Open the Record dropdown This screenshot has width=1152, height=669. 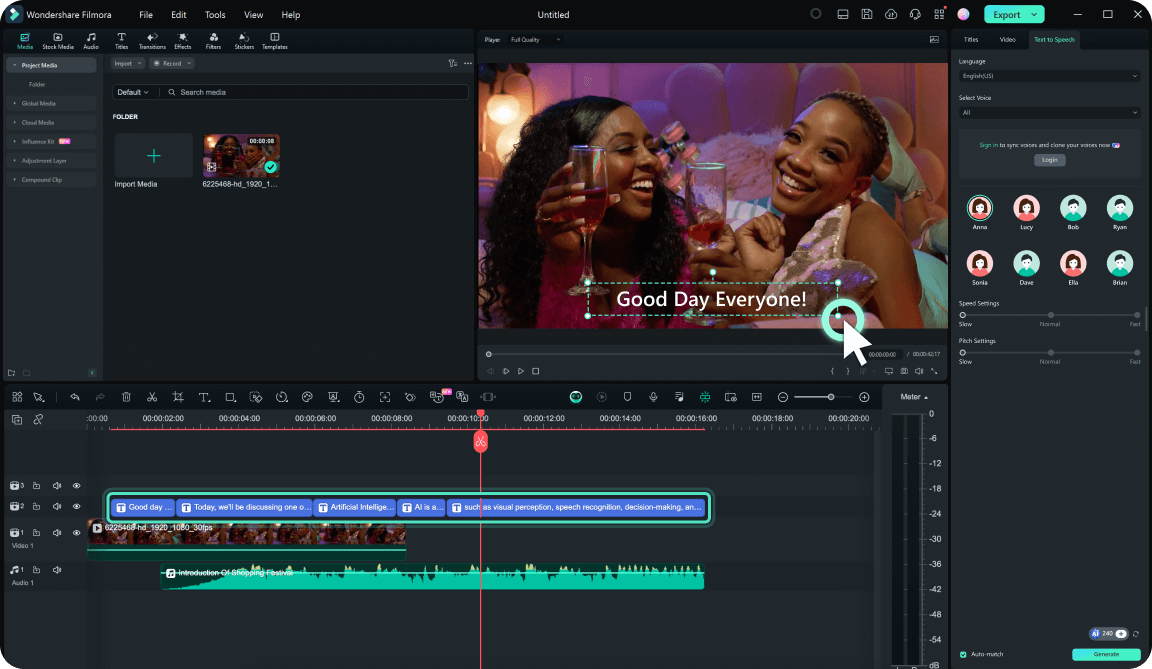[172, 64]
